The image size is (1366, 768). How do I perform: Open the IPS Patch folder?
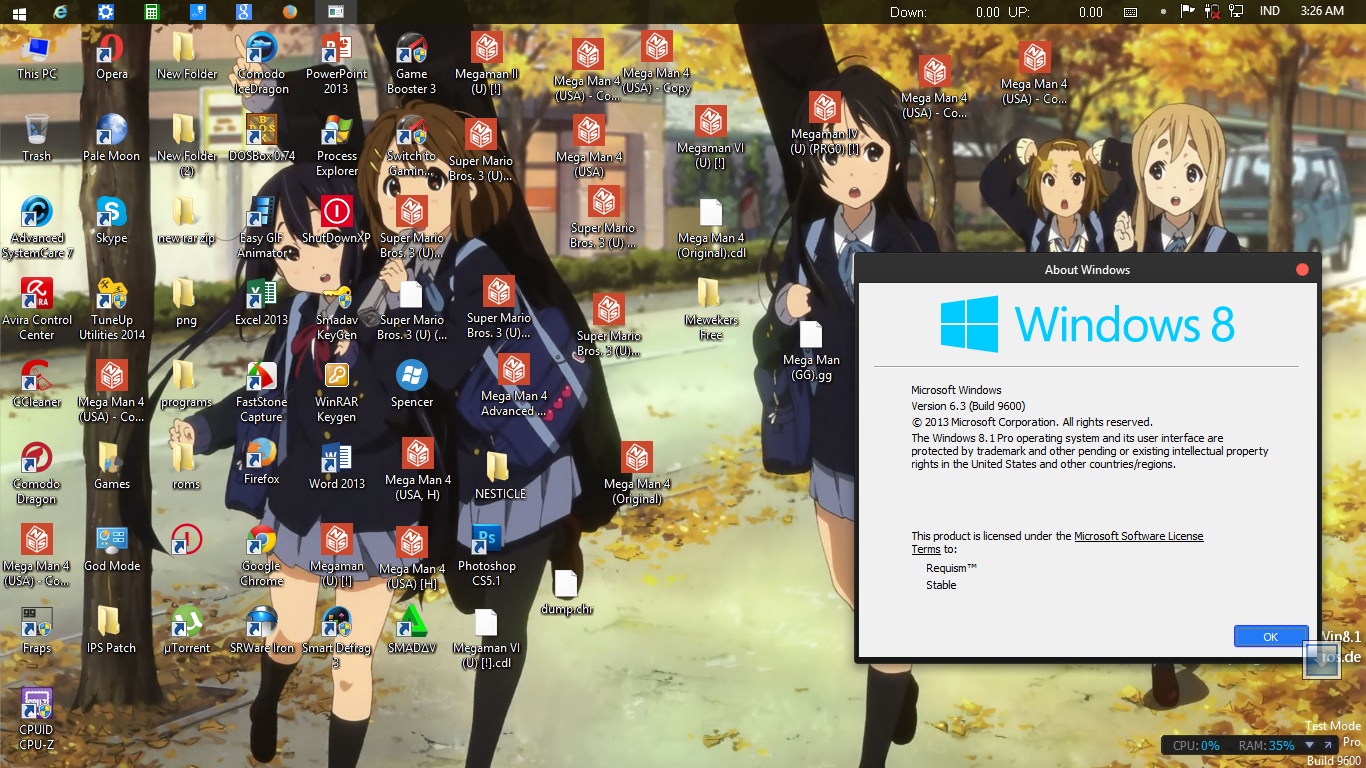click(112, 630)
